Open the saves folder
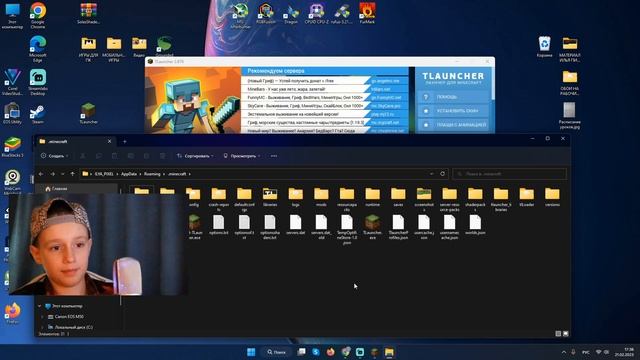 [398, 197]
